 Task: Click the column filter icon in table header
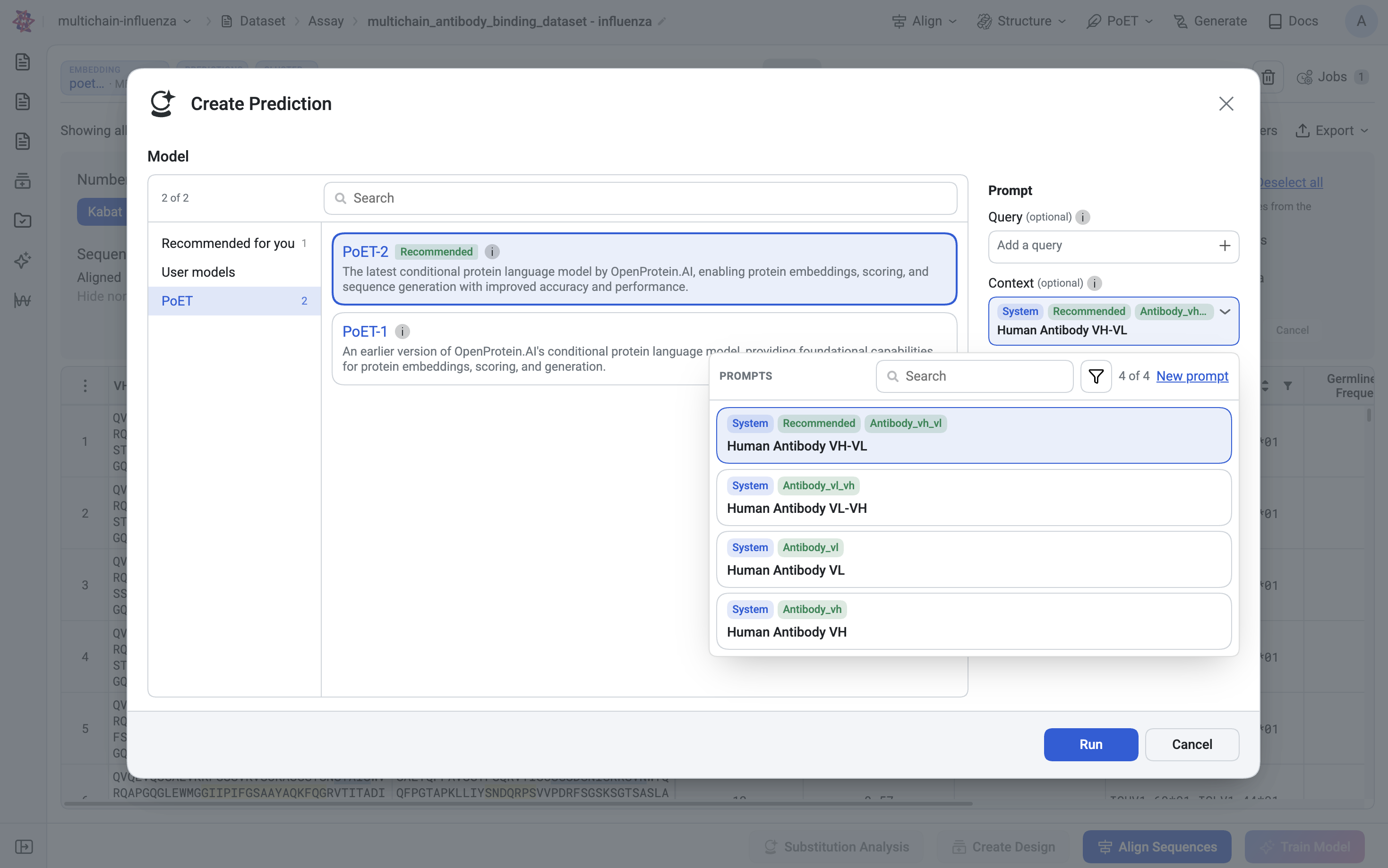click(x=1288, y=386)
